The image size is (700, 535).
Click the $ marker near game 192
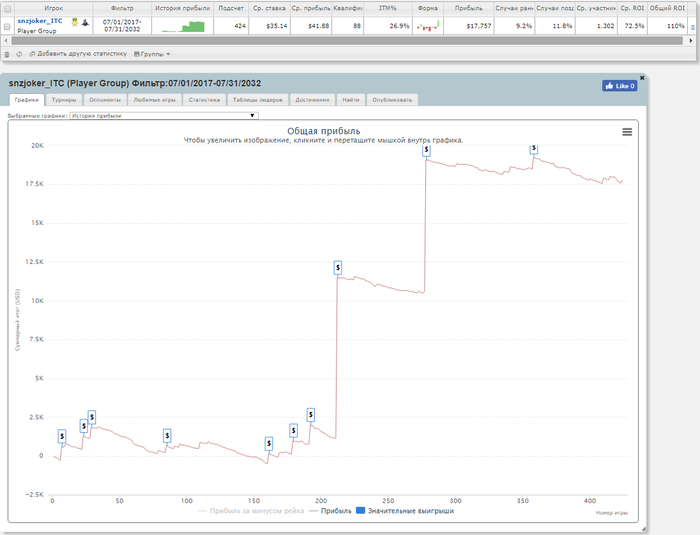click(x=311, y=415)
